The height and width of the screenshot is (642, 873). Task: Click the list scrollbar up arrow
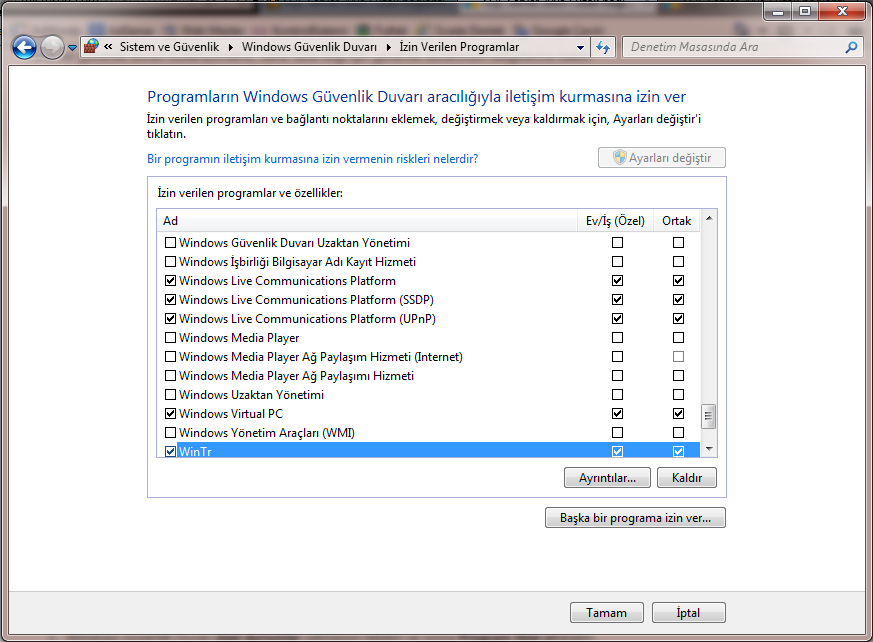[x=709, y=218]
